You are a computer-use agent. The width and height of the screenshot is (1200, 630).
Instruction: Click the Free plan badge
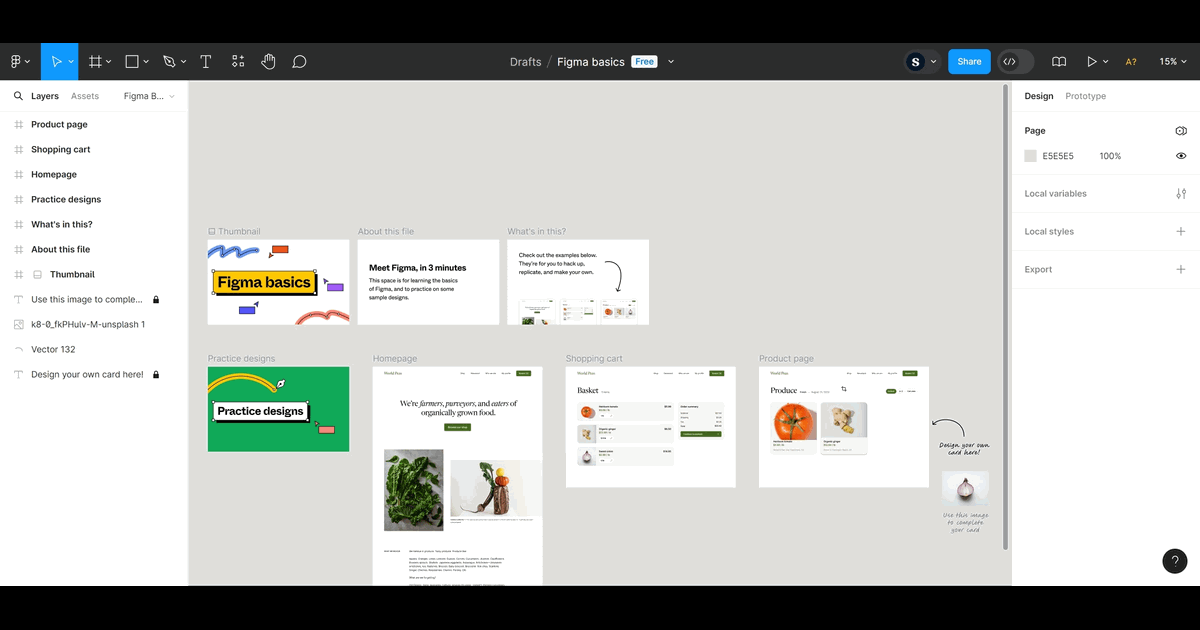click(x=644, y=62)
